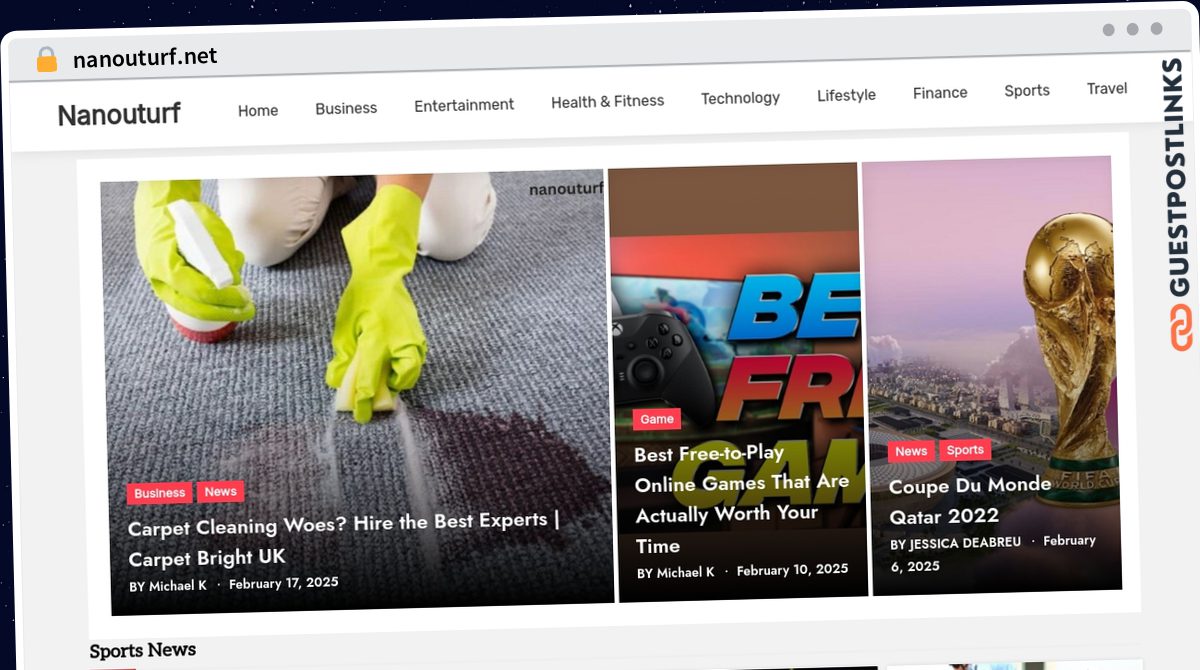This screenshot has width=1200, height=670.
Task: Open the Lifestyle menu item
Action: click(846, 95)
